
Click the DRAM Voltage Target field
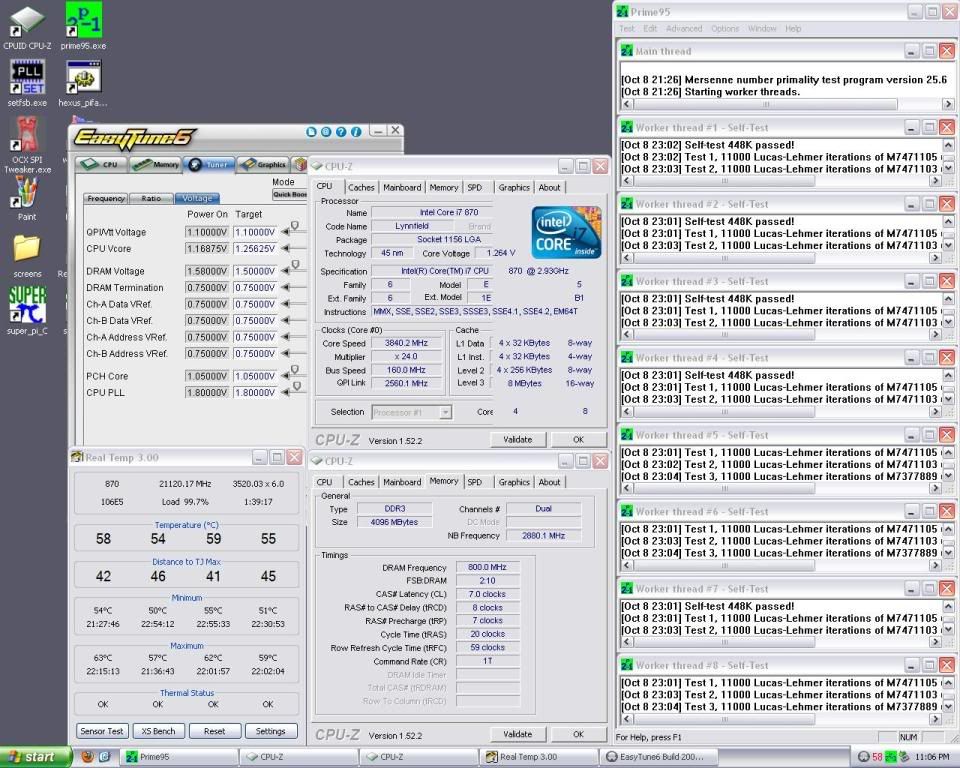pyautogui.click(x=255, y=271)
